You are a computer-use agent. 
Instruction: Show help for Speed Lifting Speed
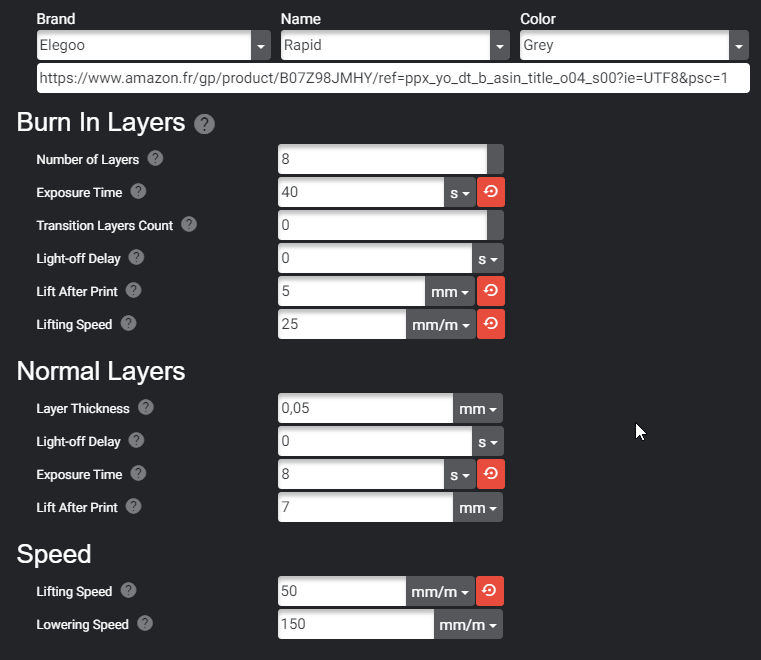(129, 590)
